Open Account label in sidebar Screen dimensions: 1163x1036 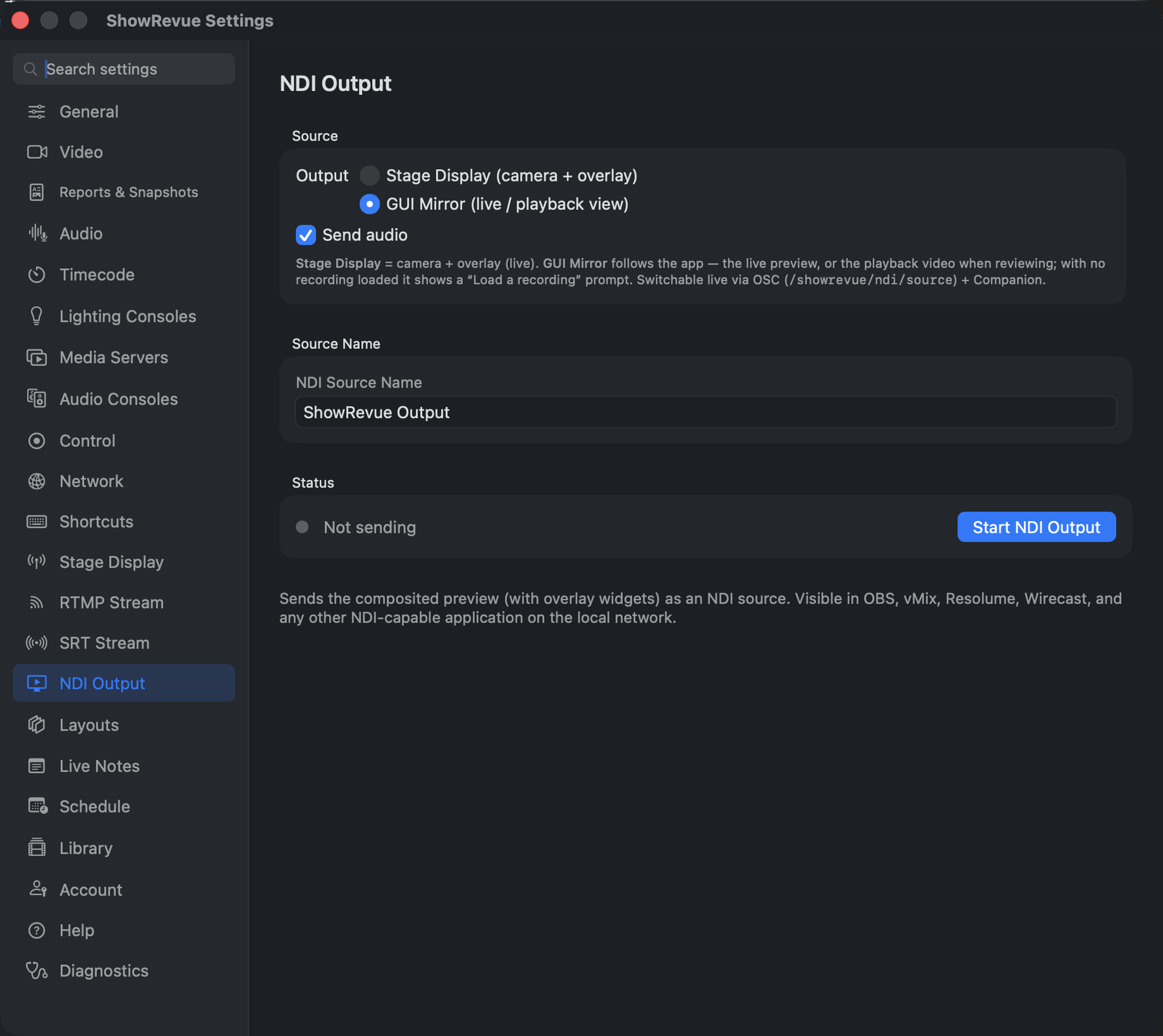pyautogui.click(x=90, y=889)
